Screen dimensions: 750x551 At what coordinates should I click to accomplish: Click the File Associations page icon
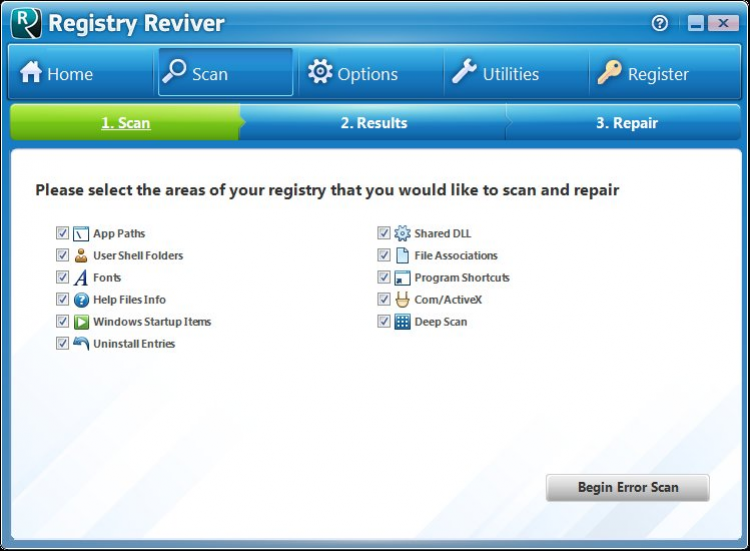point(402,255)
